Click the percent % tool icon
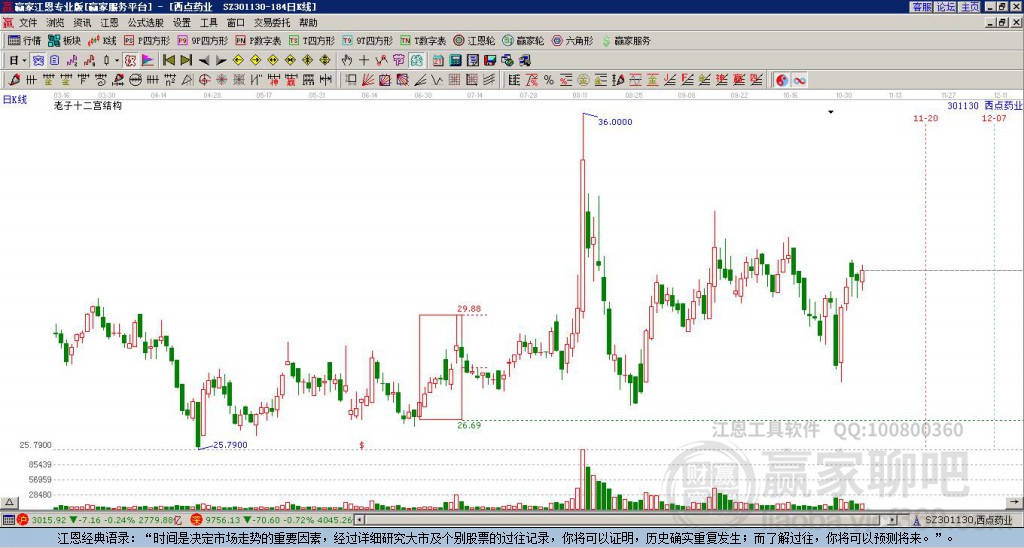 (549, 80)
